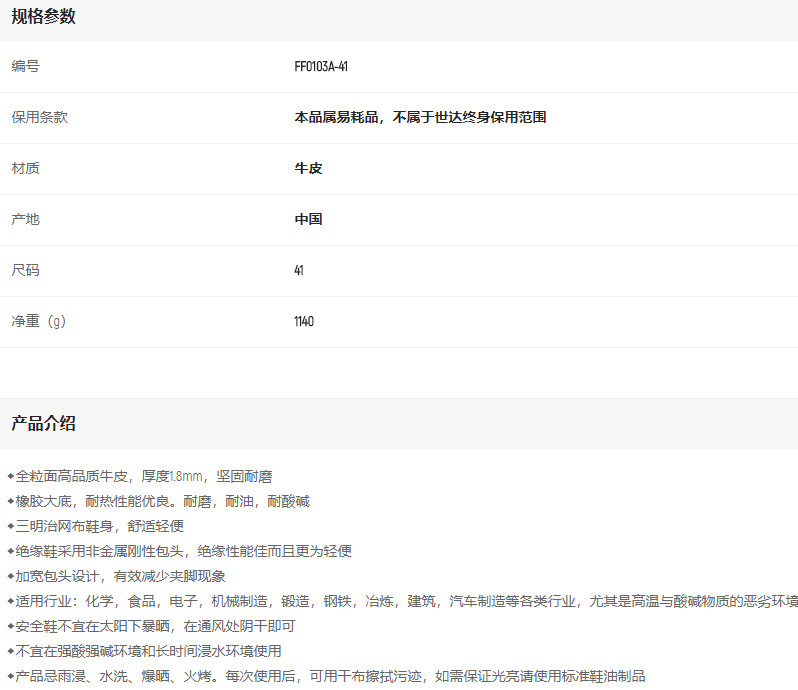Click the 产品介绍 section header
The image size is (798, 690).
point(43,423)
